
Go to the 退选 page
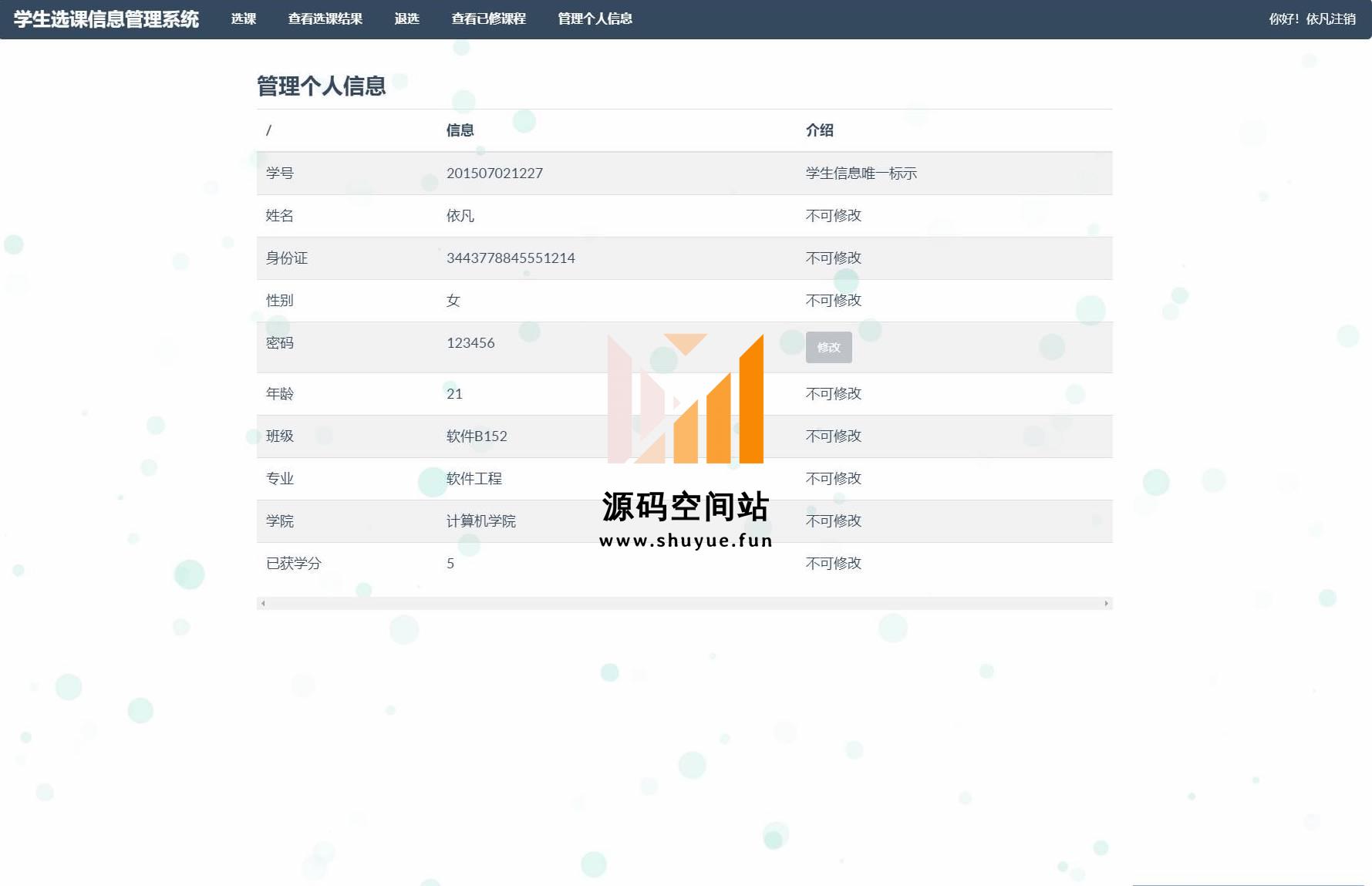(407, 19)
